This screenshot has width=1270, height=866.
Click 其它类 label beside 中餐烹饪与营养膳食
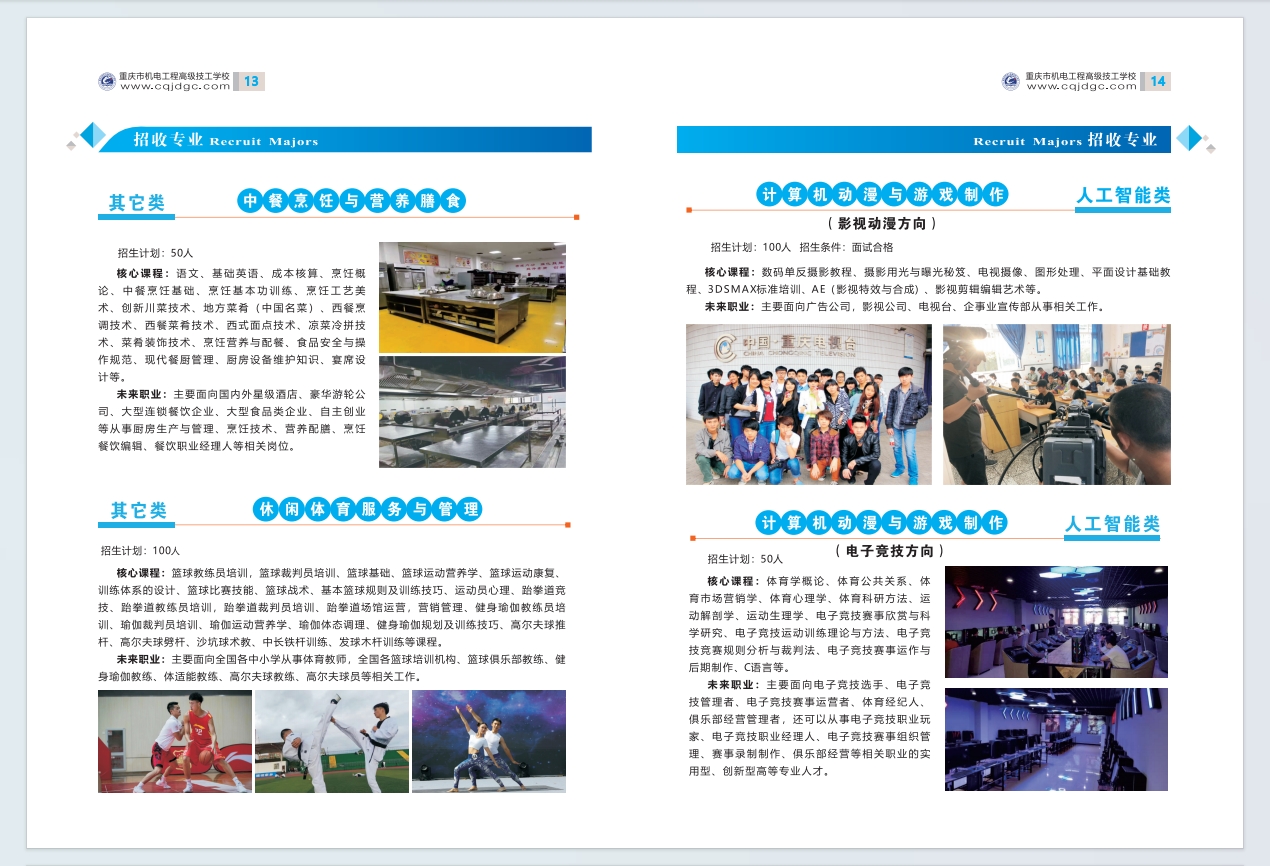137,203
